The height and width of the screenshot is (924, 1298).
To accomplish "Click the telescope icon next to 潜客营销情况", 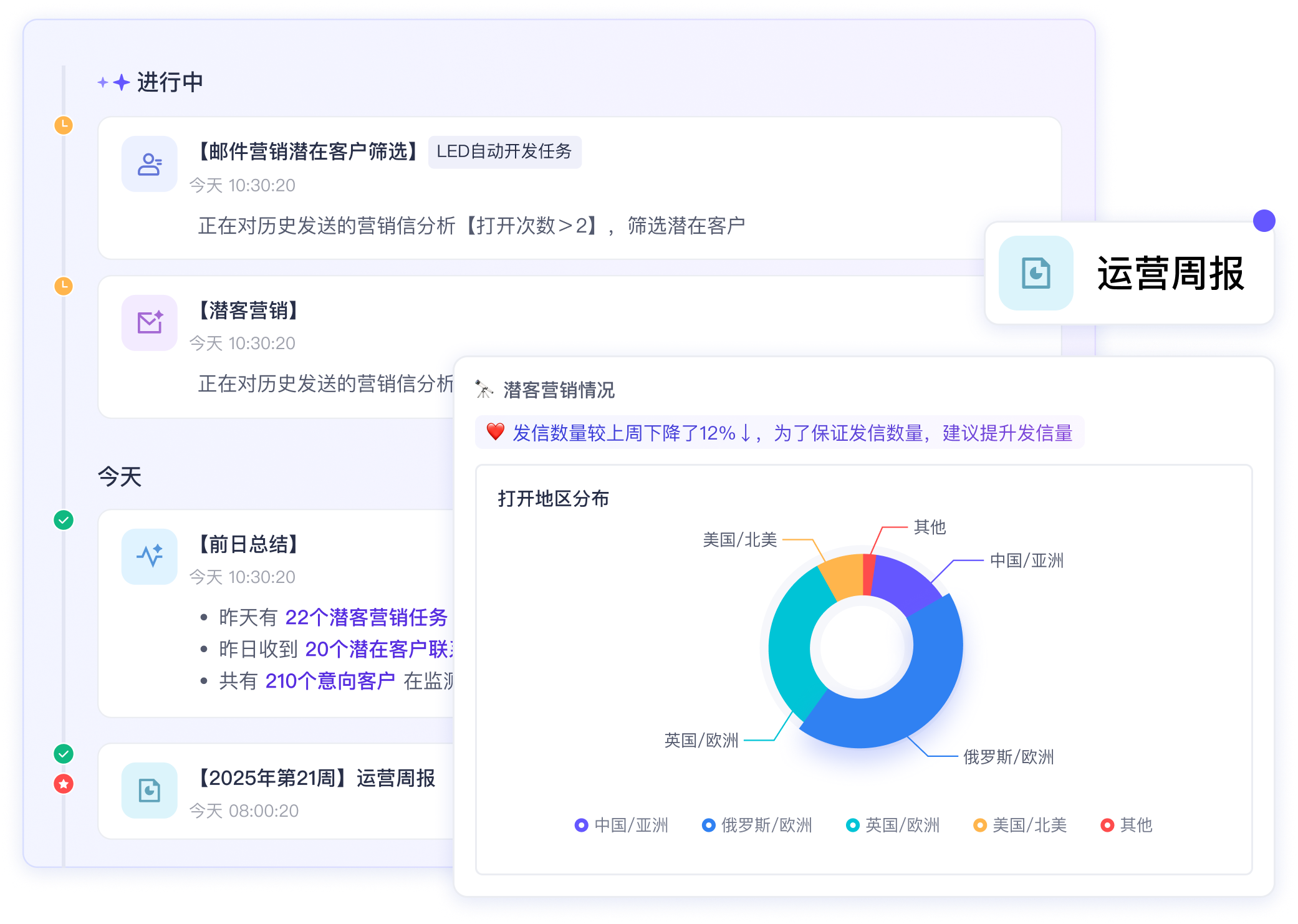I will [x=484, y=390].
